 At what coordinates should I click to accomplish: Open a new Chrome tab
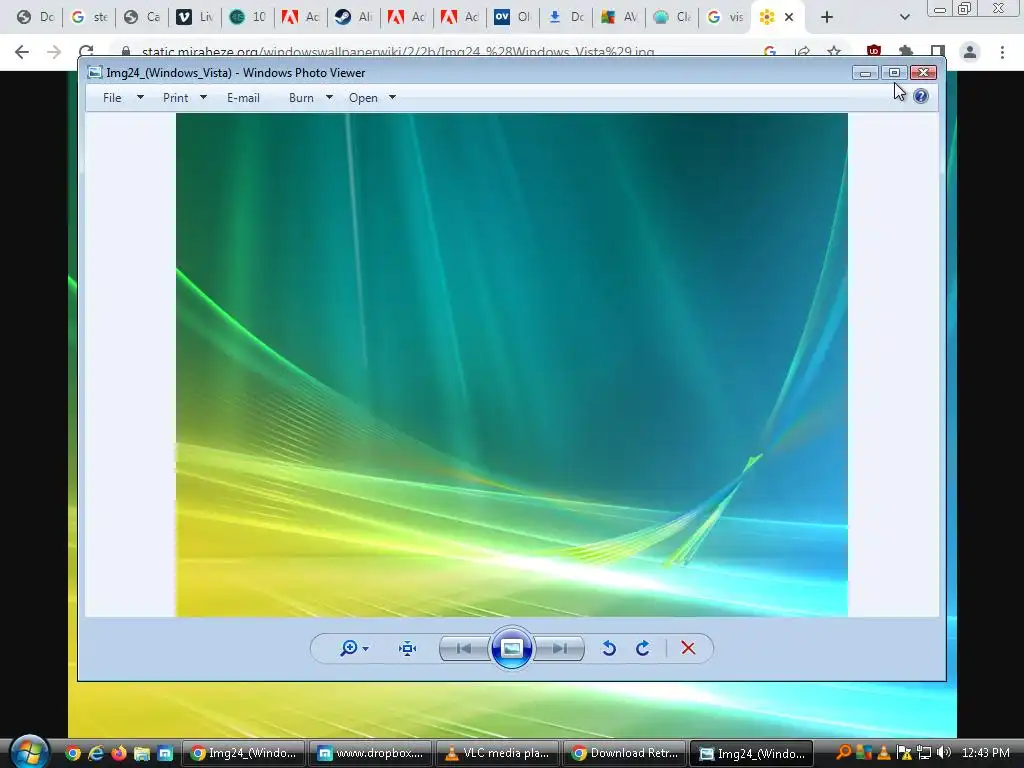pyautogui.click(x=827, y=17)
